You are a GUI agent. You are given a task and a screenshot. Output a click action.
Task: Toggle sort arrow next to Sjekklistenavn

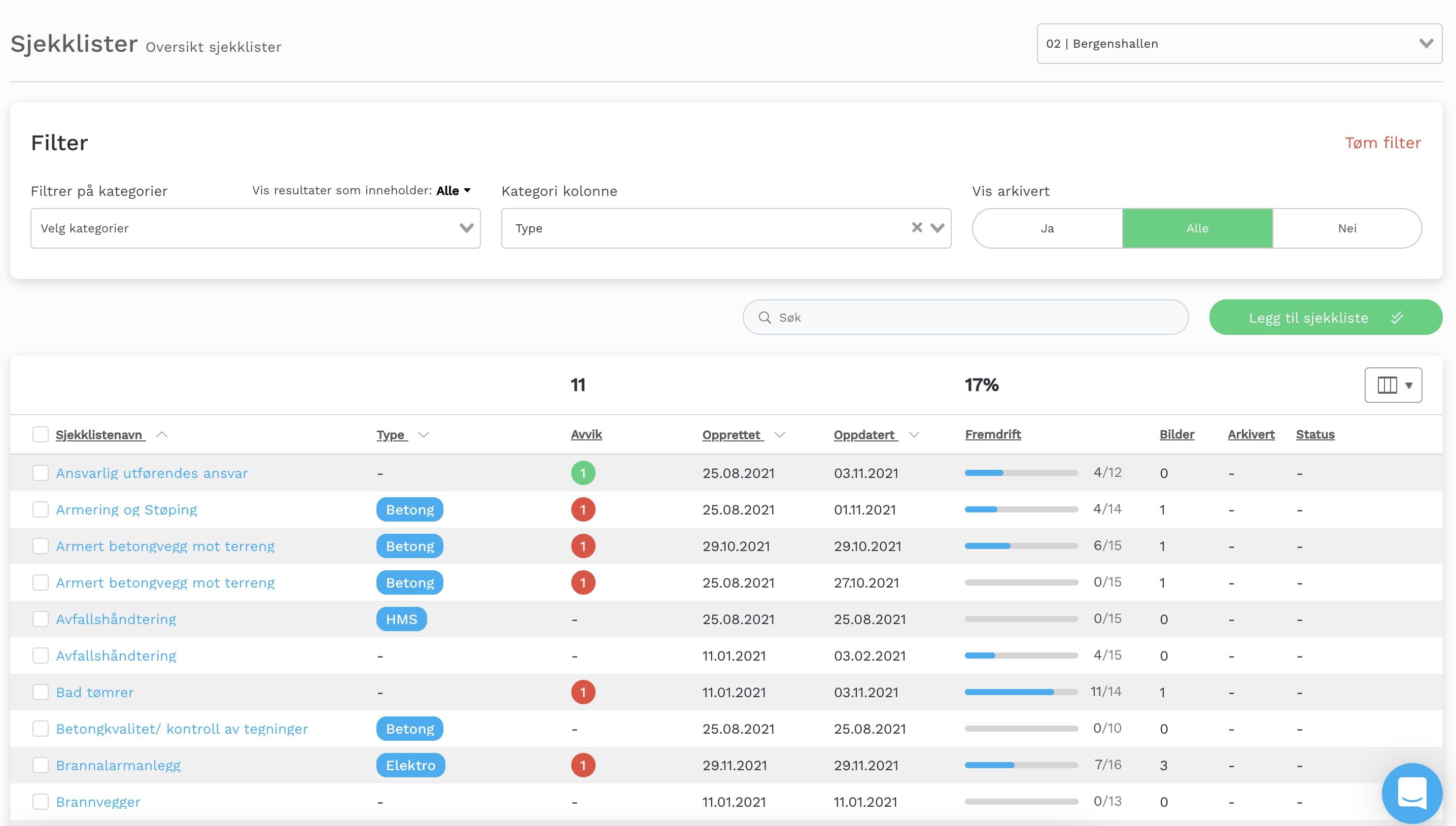162,434
